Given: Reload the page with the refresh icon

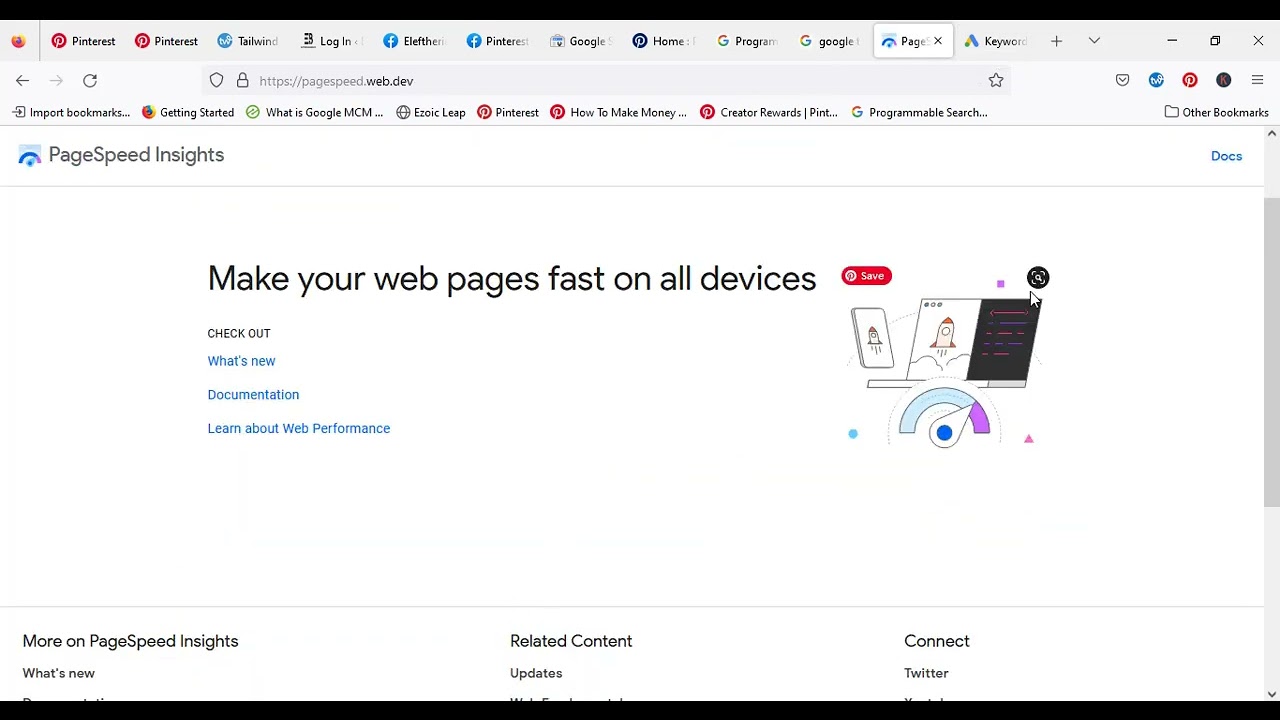Looking at the screenshot, I should click(90, 81).
